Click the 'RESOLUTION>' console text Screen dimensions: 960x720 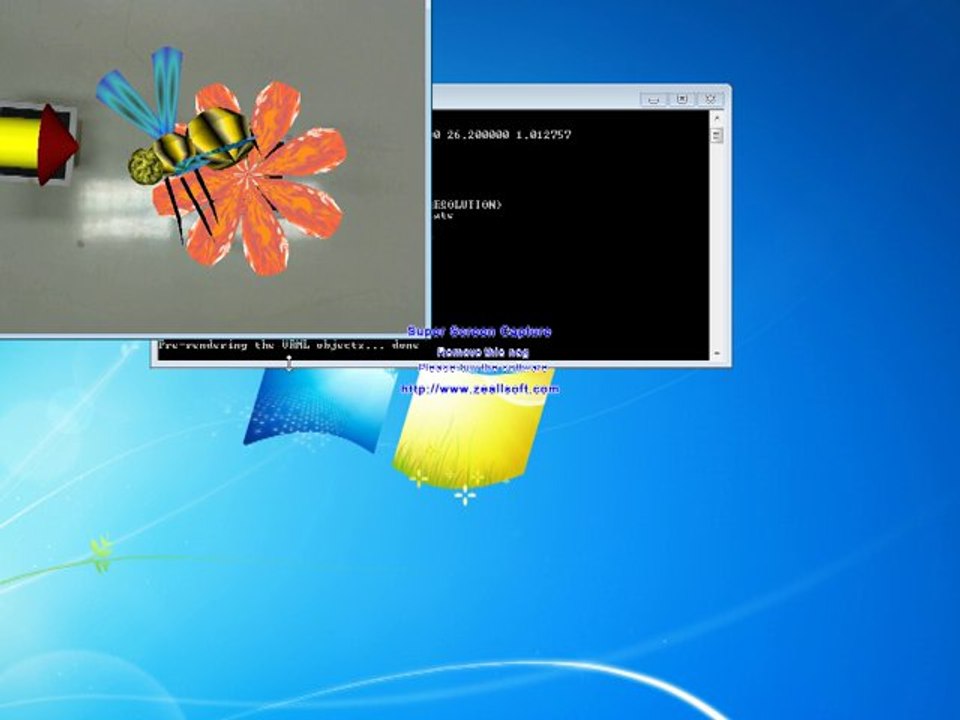pyautogui.click(x=468, y=204)
